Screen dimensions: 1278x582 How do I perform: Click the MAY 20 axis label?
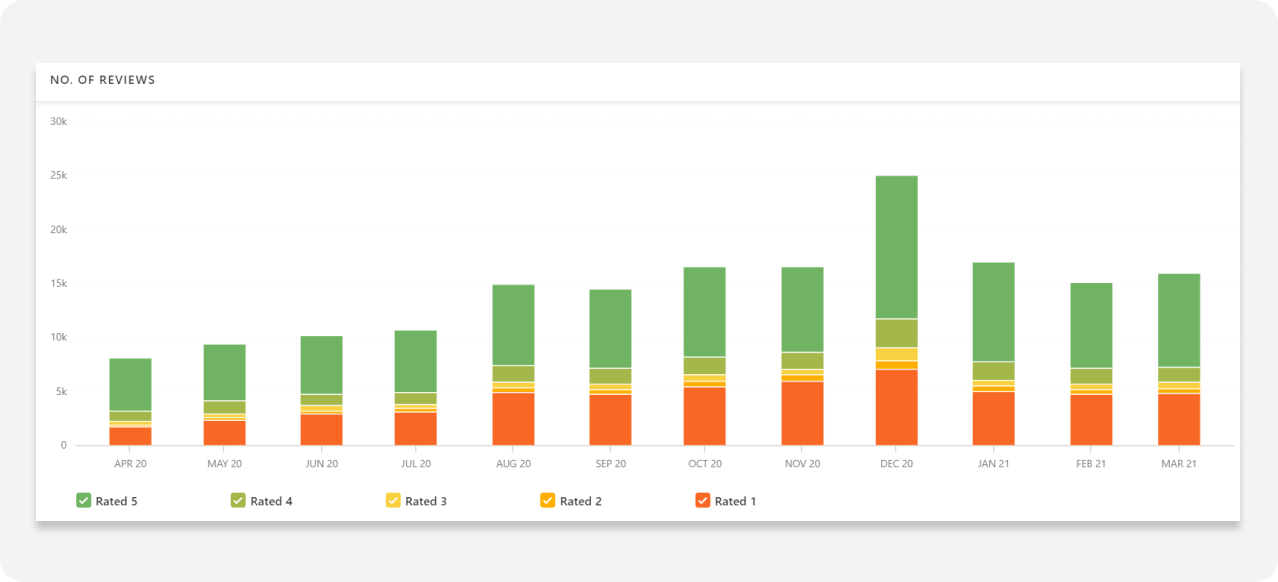[224, 464]
